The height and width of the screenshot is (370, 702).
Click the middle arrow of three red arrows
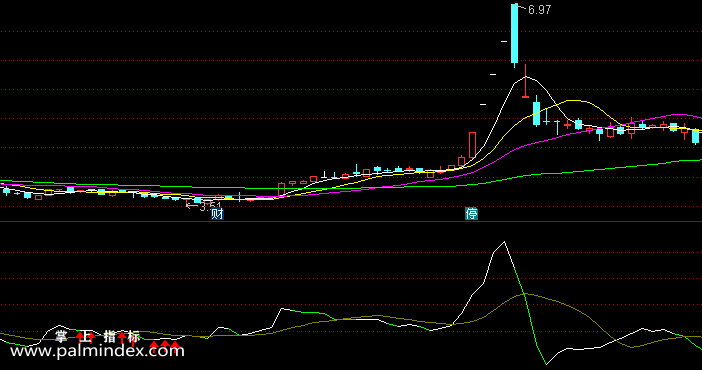coord(164,344)
